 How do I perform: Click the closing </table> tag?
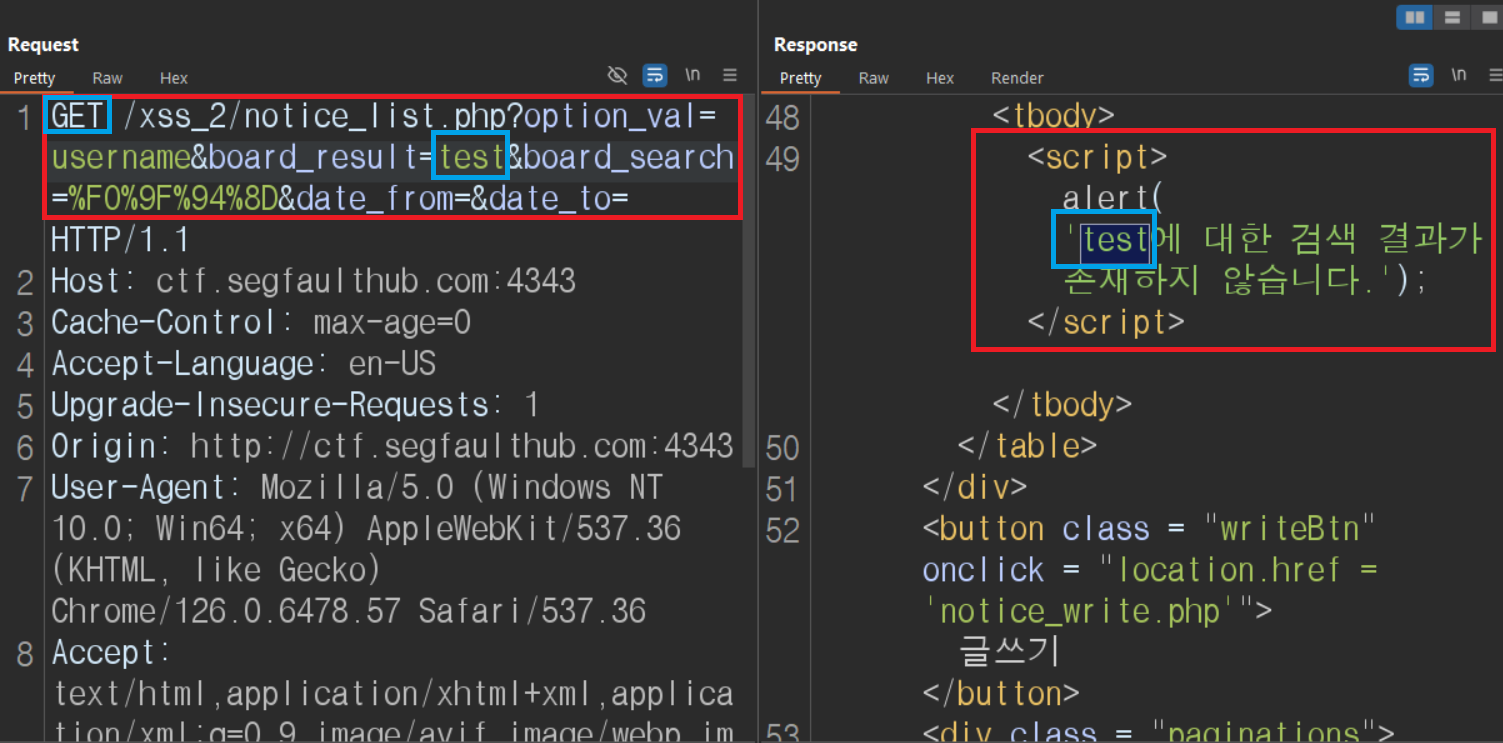coord(1027,446)
